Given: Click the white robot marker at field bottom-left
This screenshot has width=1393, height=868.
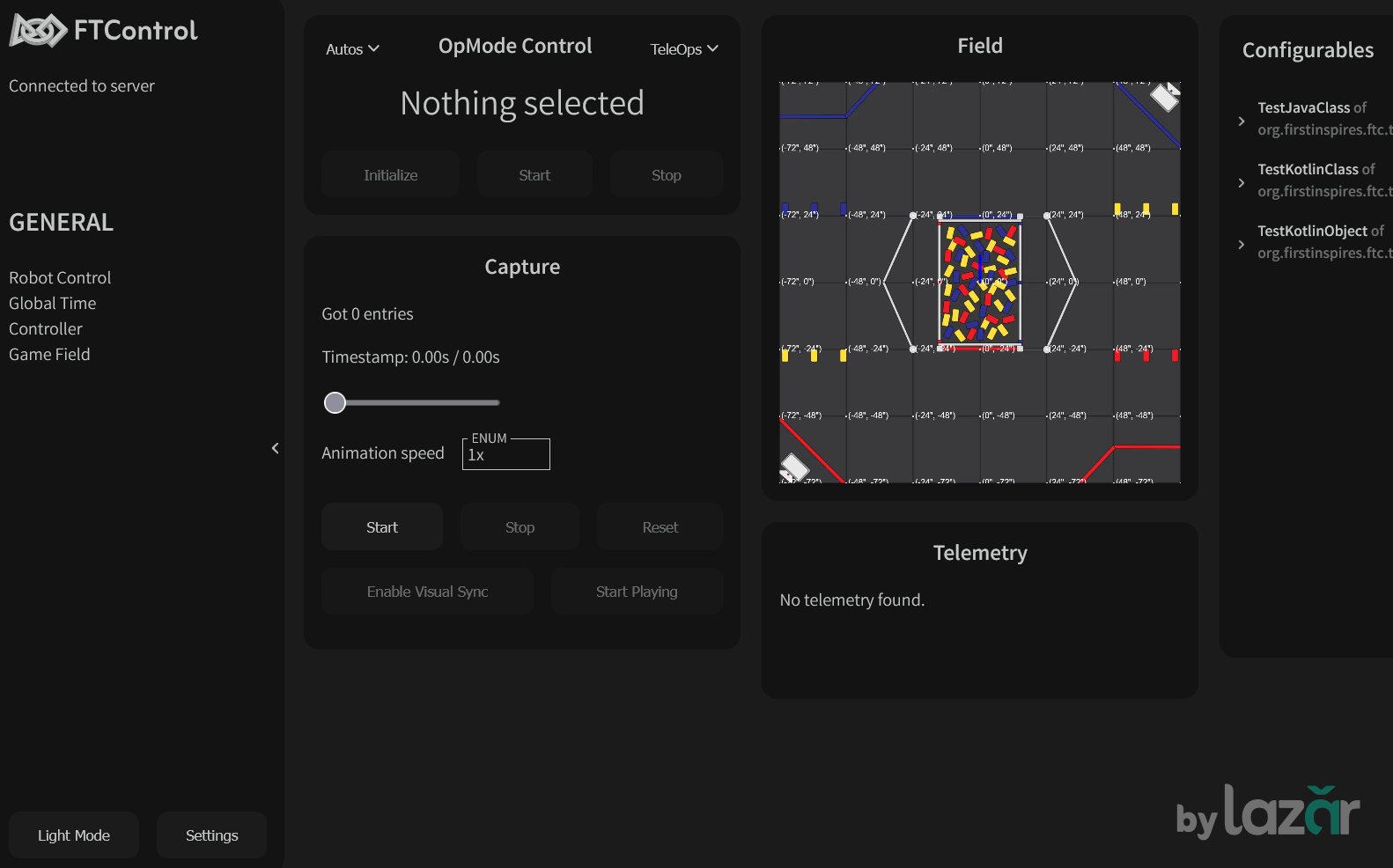Looking at the screenshot, I should click(x=794, y=467).
